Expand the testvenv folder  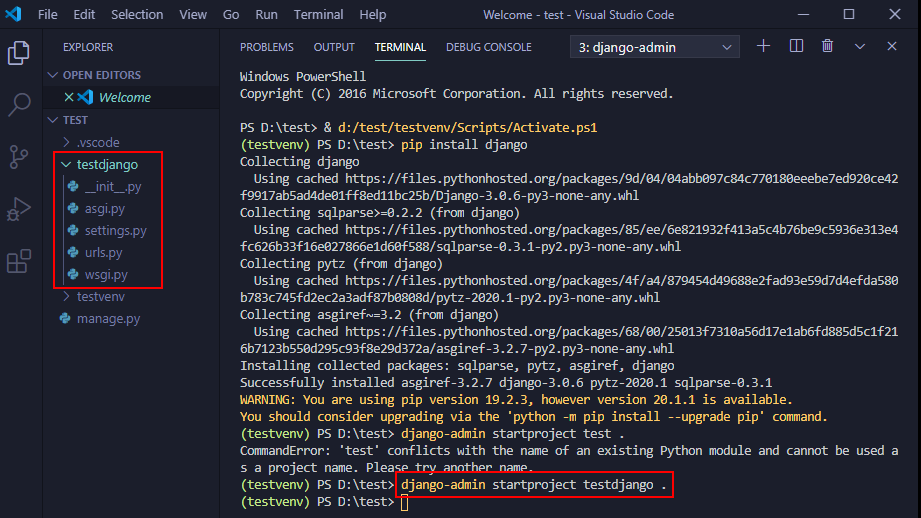tap(66, 297)
